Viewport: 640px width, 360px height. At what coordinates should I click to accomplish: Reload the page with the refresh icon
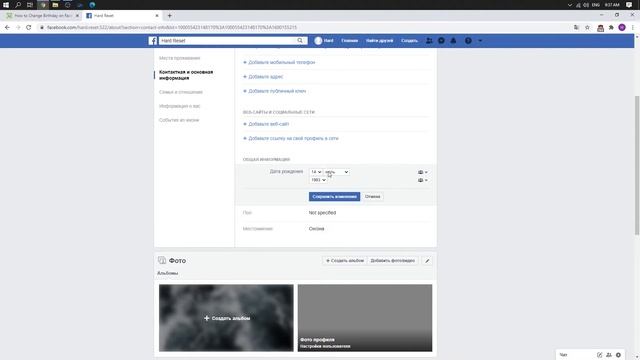tap(29, 27)
